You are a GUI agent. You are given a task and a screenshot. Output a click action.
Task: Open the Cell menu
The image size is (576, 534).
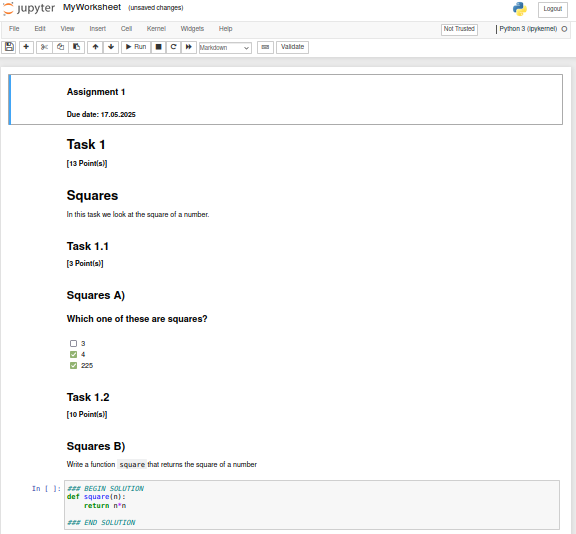coord(126,29)
